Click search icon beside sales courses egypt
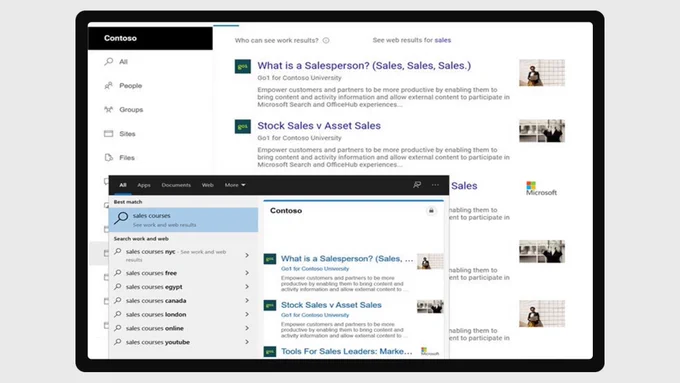 coord(118,287)
